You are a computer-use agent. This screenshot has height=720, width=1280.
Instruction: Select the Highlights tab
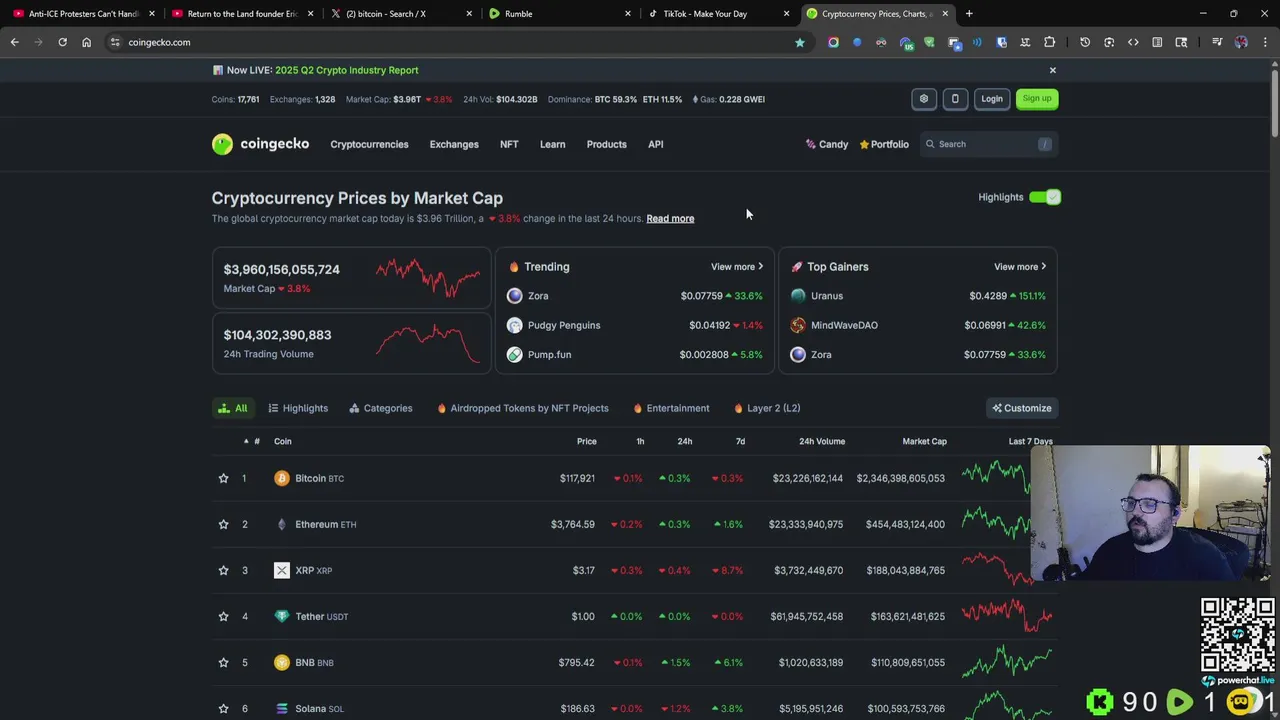298,408
